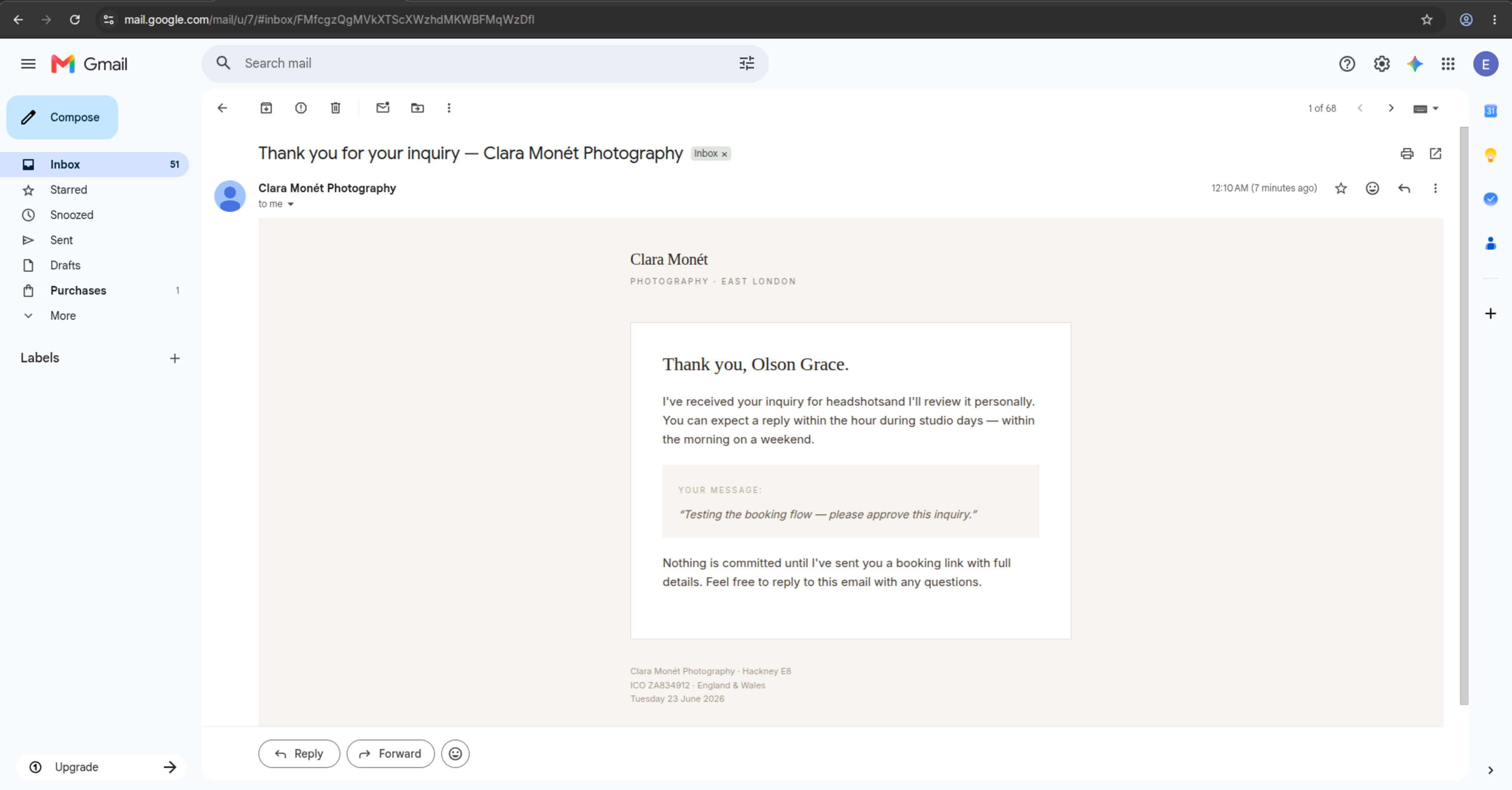1512x790 pixels.
Task: Go to the newer email arrow
Action: coord(1360,108)
